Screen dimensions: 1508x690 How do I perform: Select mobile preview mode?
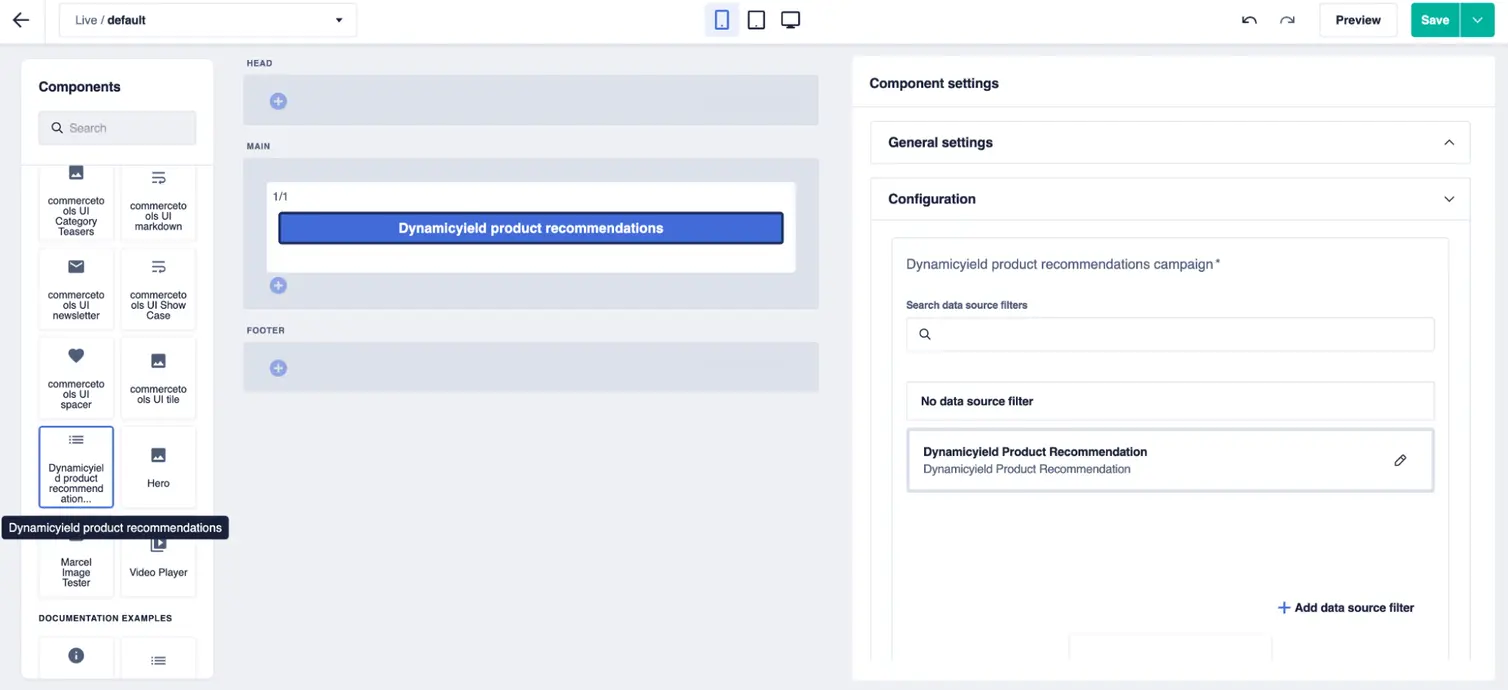(x=722, y=18)
